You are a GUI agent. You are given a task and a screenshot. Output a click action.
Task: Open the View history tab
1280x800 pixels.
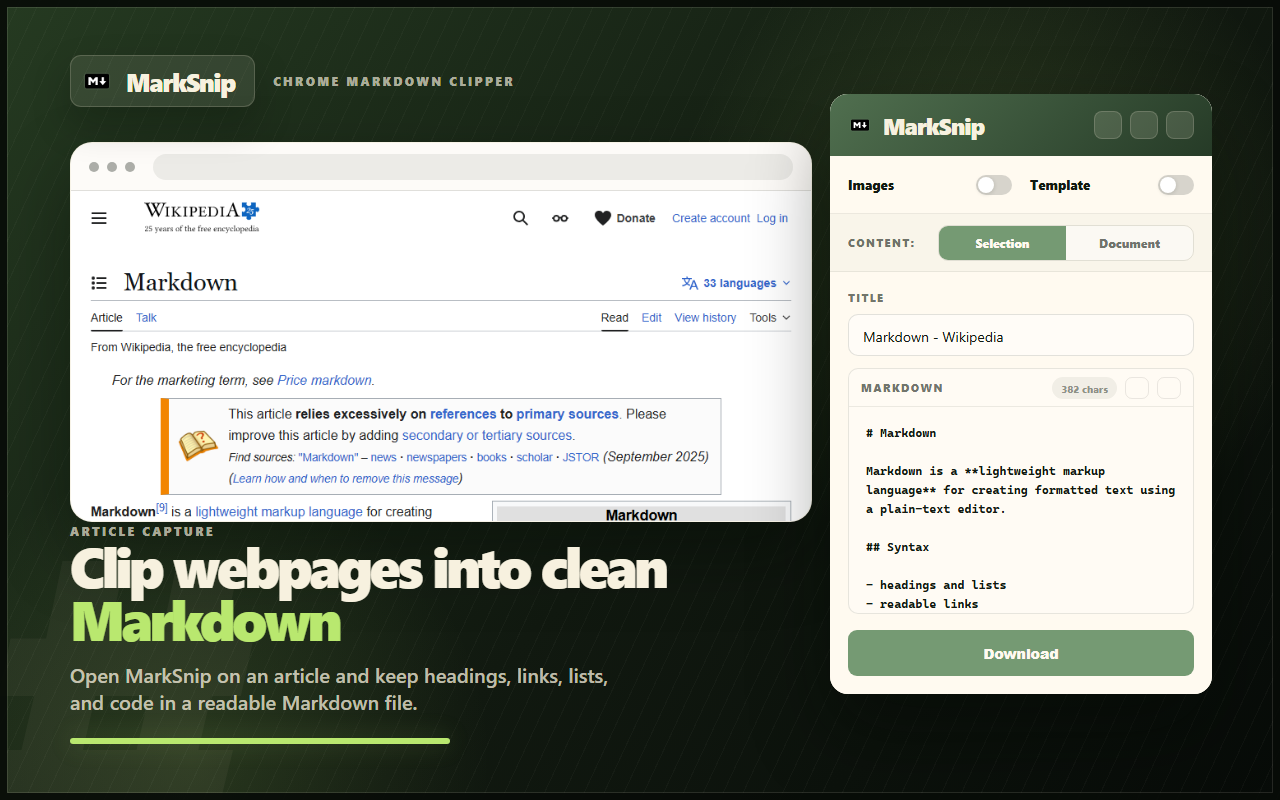tap(705, 318)
